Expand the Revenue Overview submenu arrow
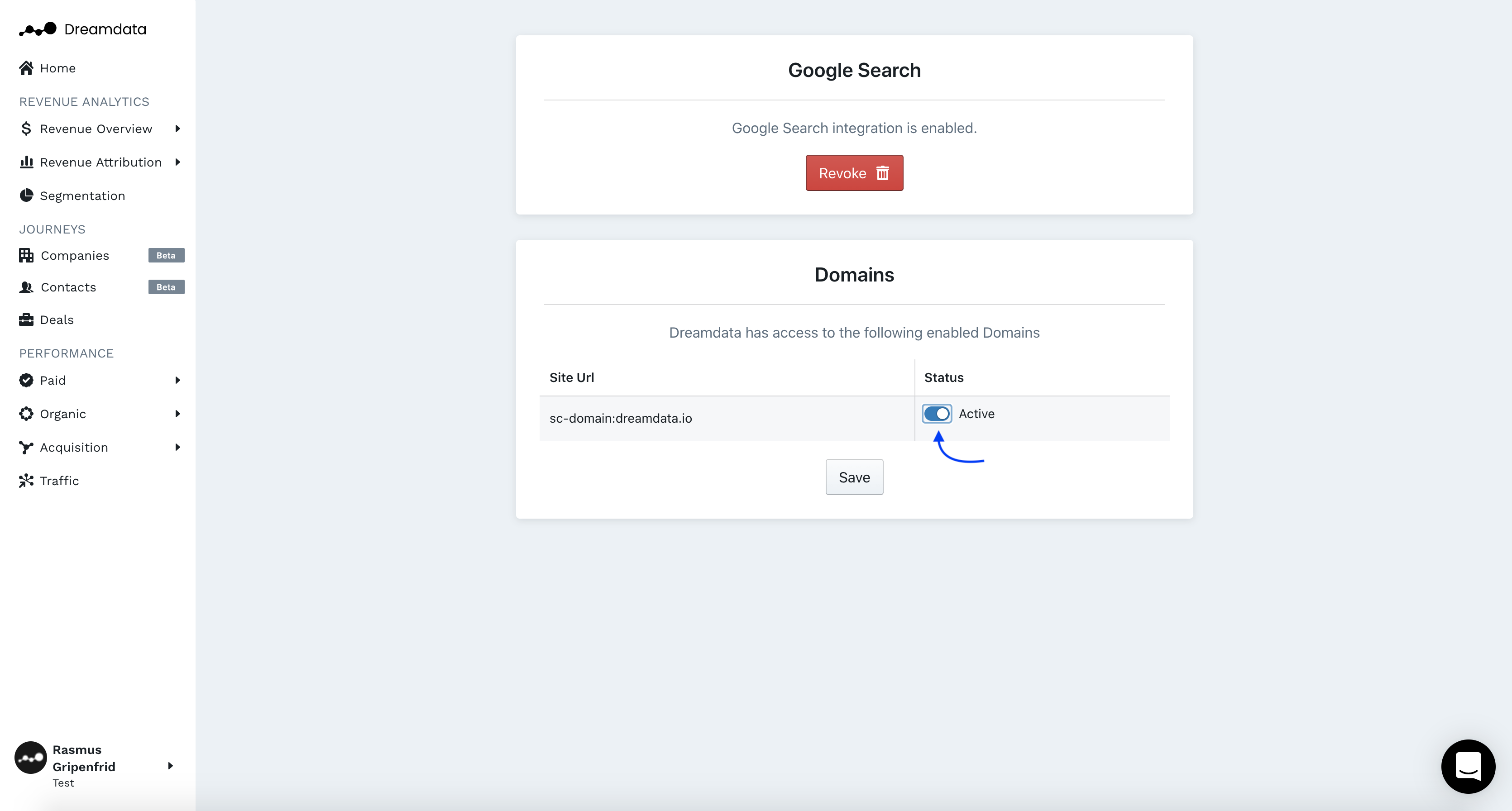The width and height of the screenshot is (1512, 811). [177, 129]
